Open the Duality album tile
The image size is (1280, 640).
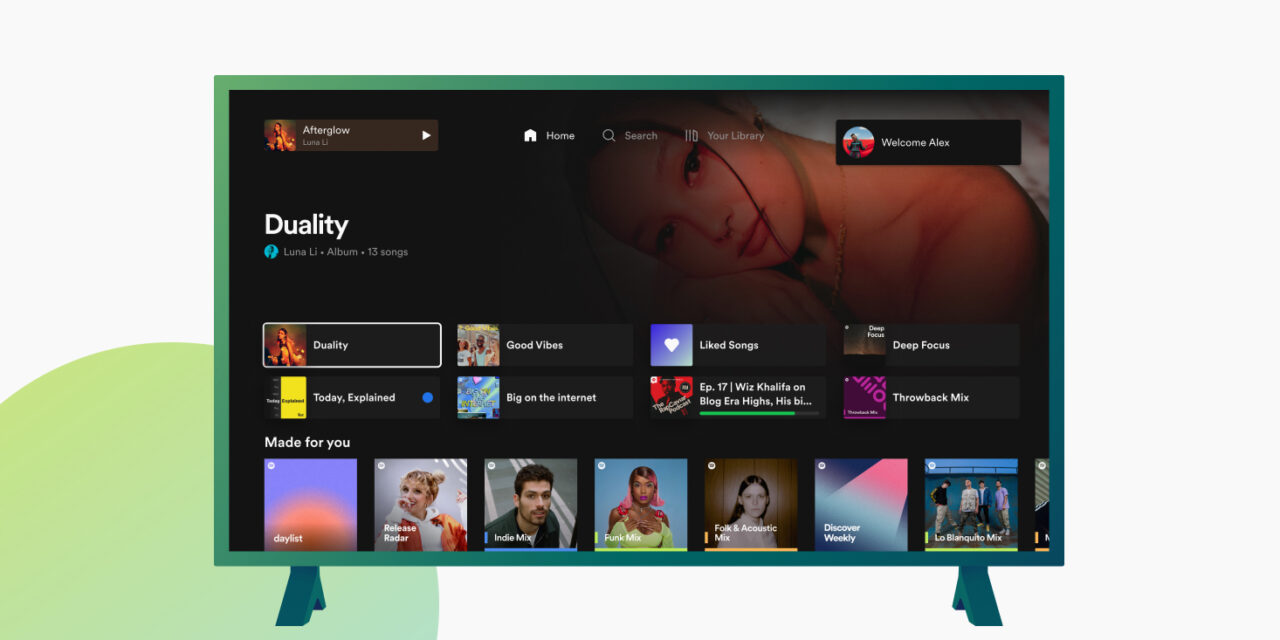coord(352,345)
